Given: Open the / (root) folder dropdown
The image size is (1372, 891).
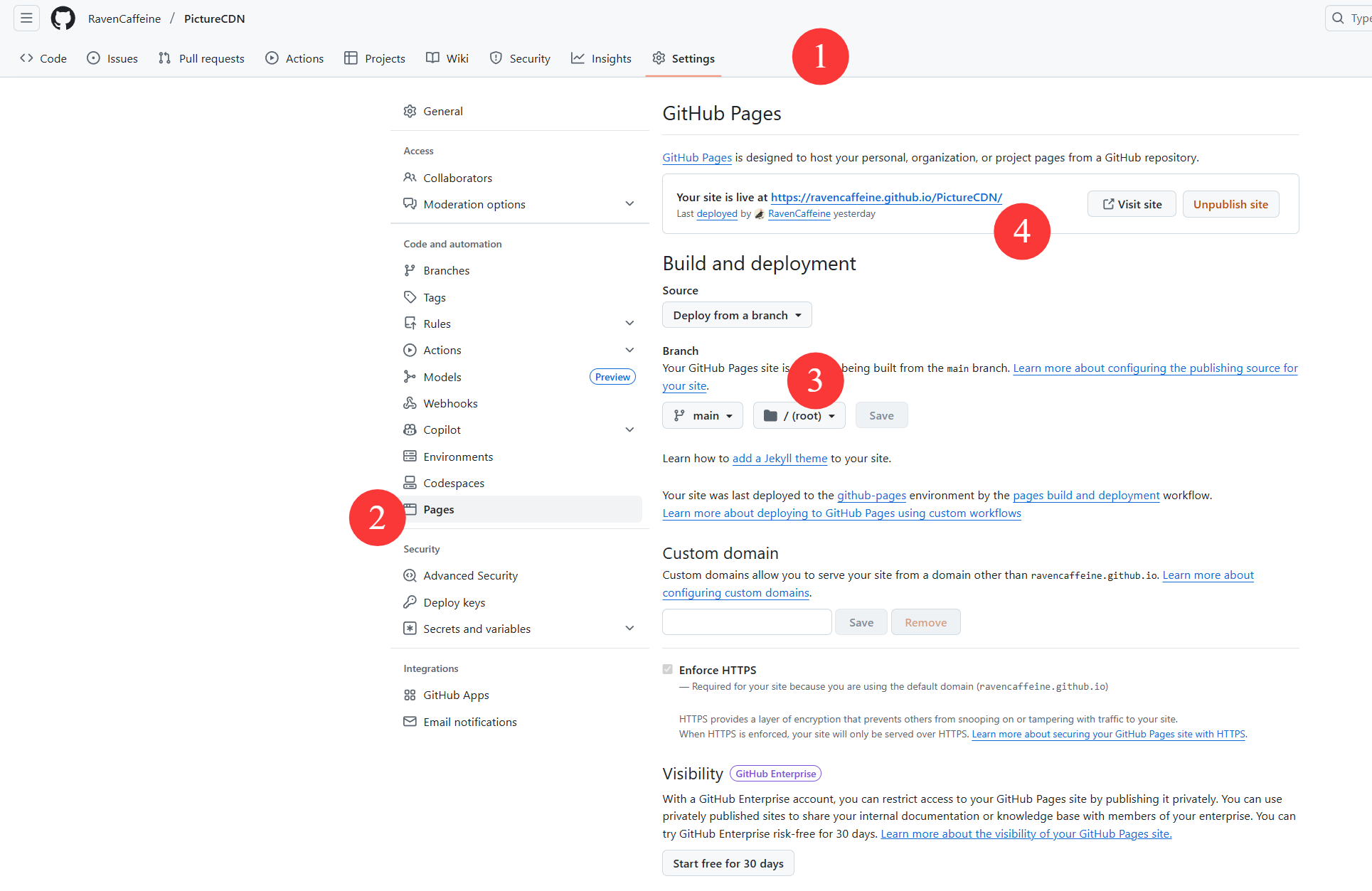Looking at the screenshot, I should (799, 415).
